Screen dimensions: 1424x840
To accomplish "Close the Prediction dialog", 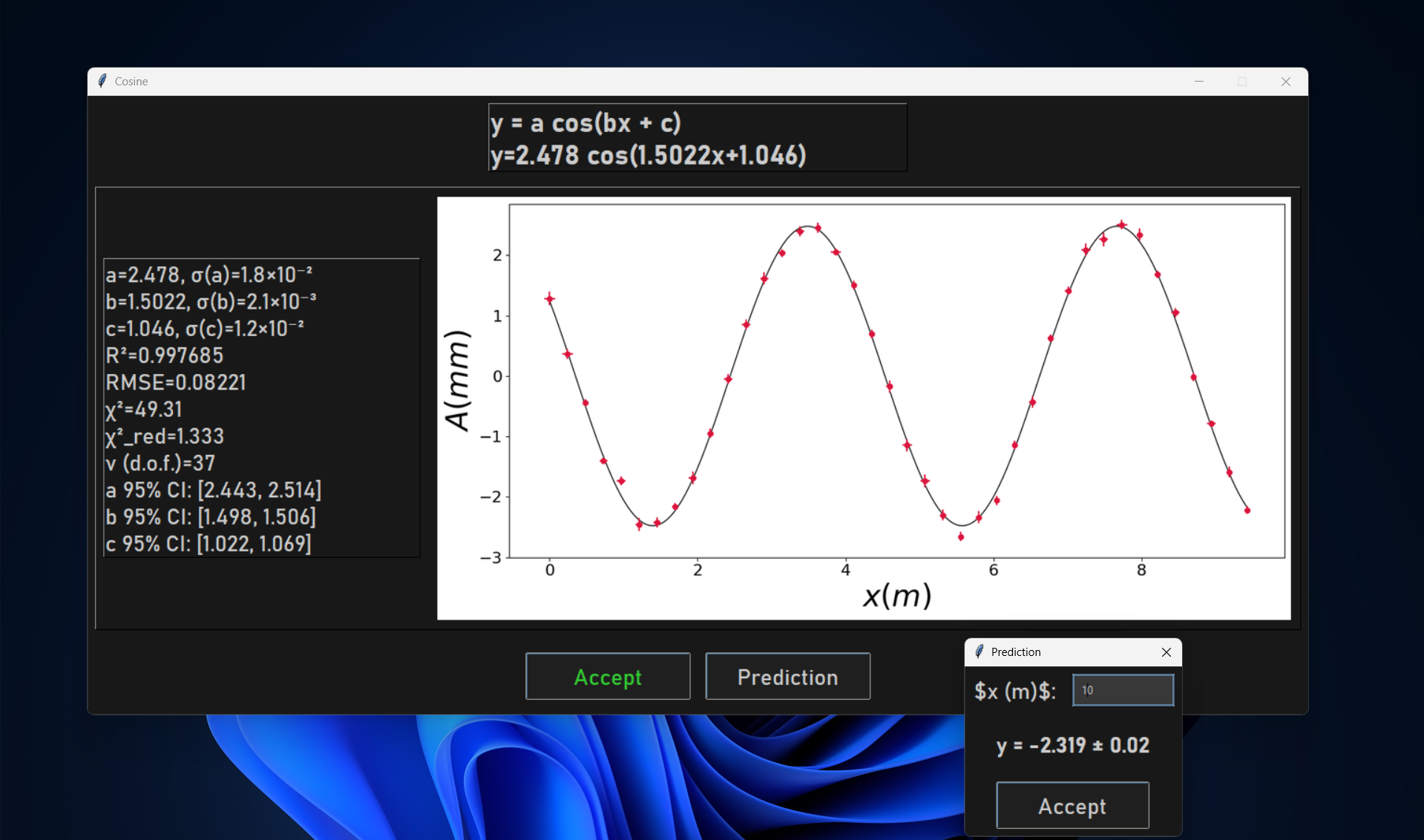I will [x=1167, y=652].
